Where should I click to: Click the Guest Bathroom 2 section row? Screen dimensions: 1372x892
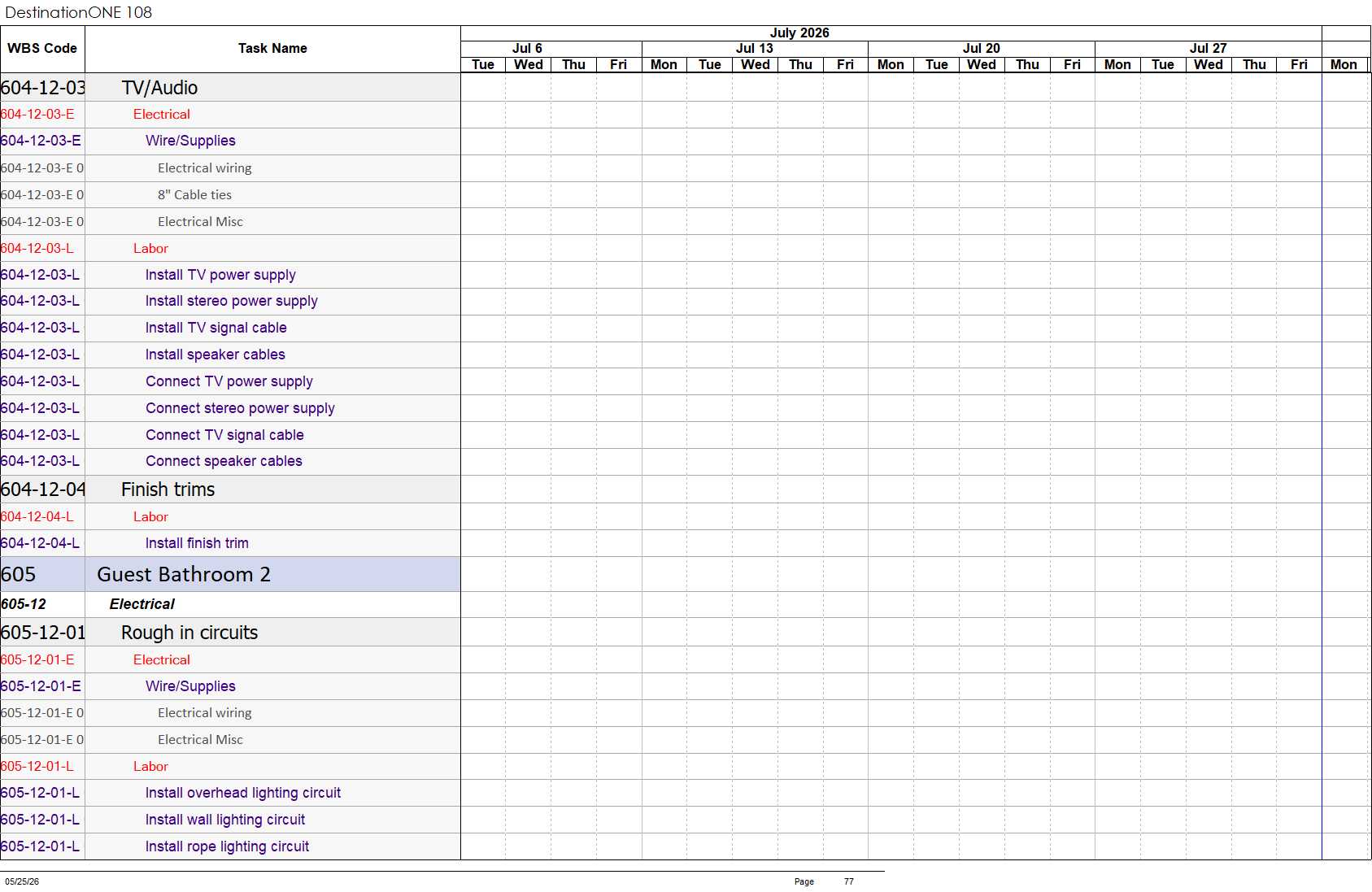[x=230, y=574]
